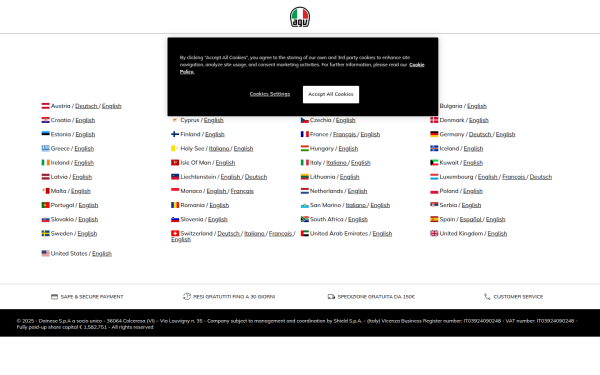Click the AGV helmet logo
Screen dimensions: 600x375
300,17
